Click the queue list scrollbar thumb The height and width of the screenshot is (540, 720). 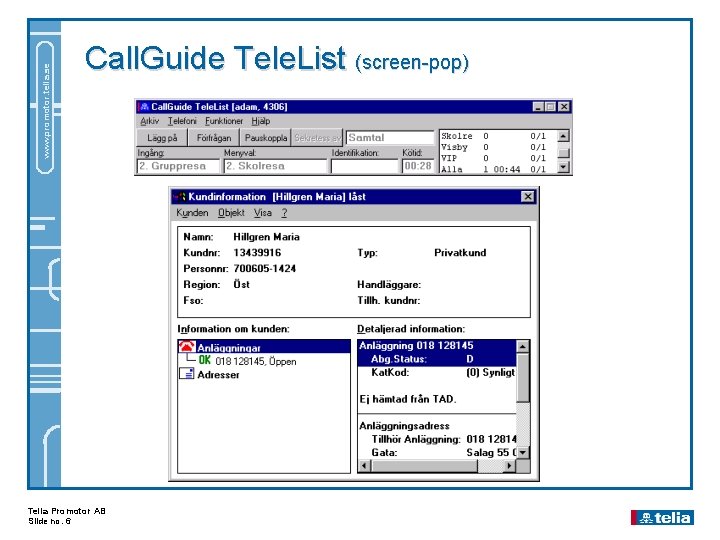[x=563, y=152]
